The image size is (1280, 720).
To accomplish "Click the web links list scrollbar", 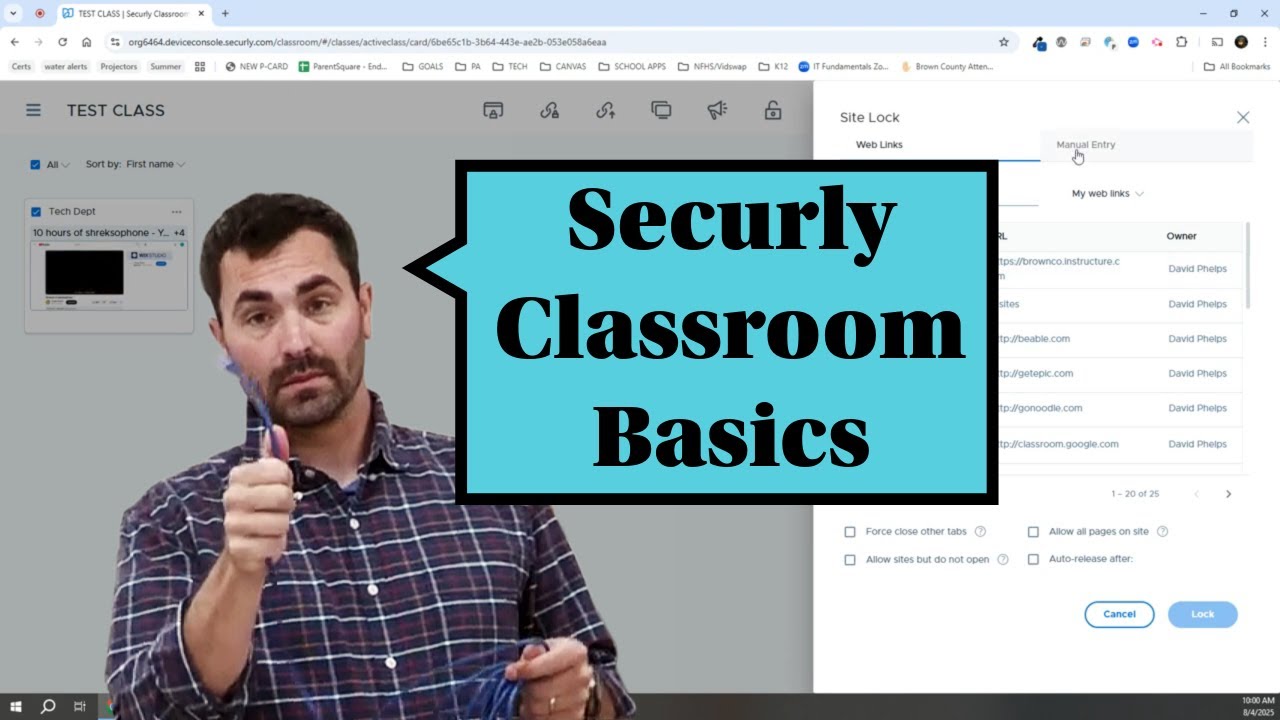I will coord(1248,265).
